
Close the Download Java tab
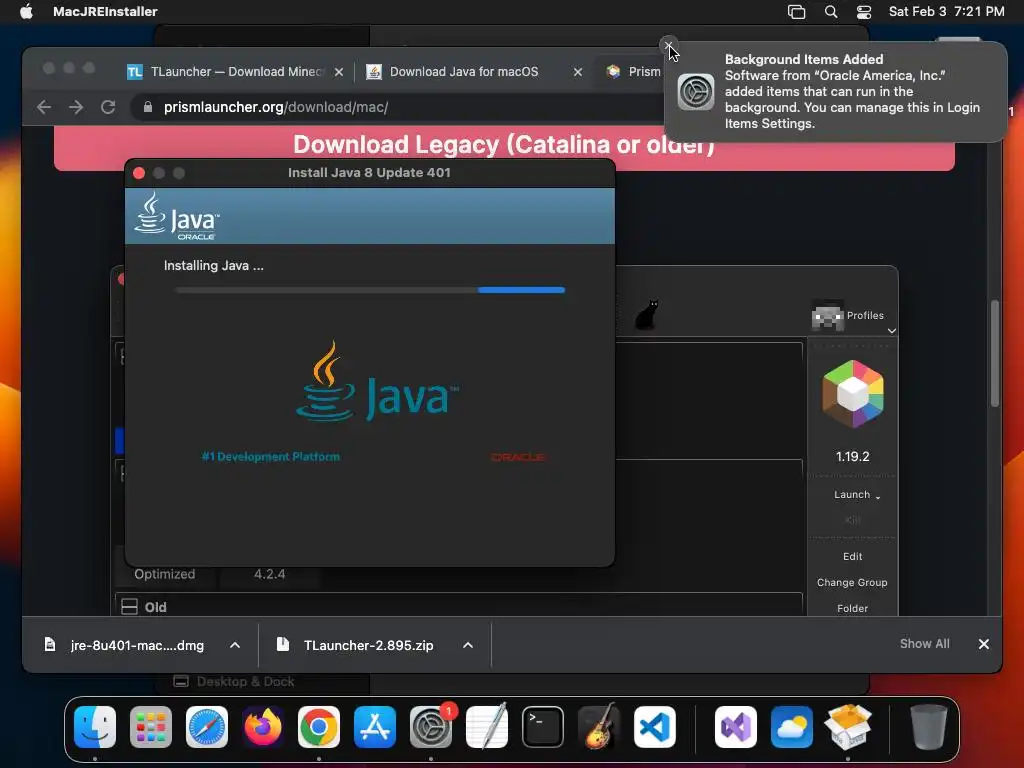point(578,72)
